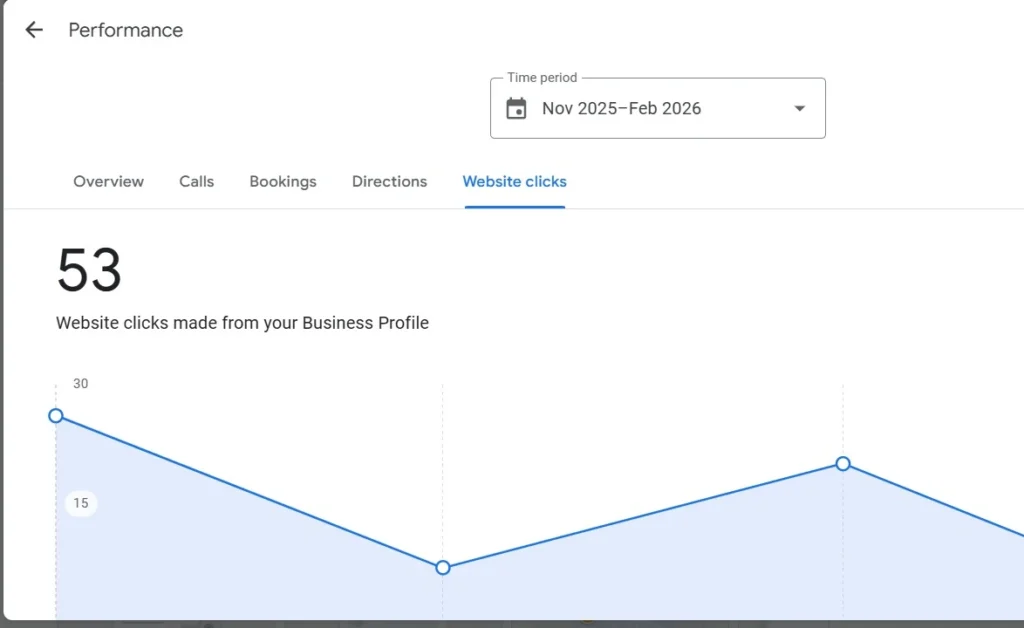Image resolution: width=1024 pixels, height=628 pixels.
Task: Click the 53 website clicks metric
Action: click(88, 267)
